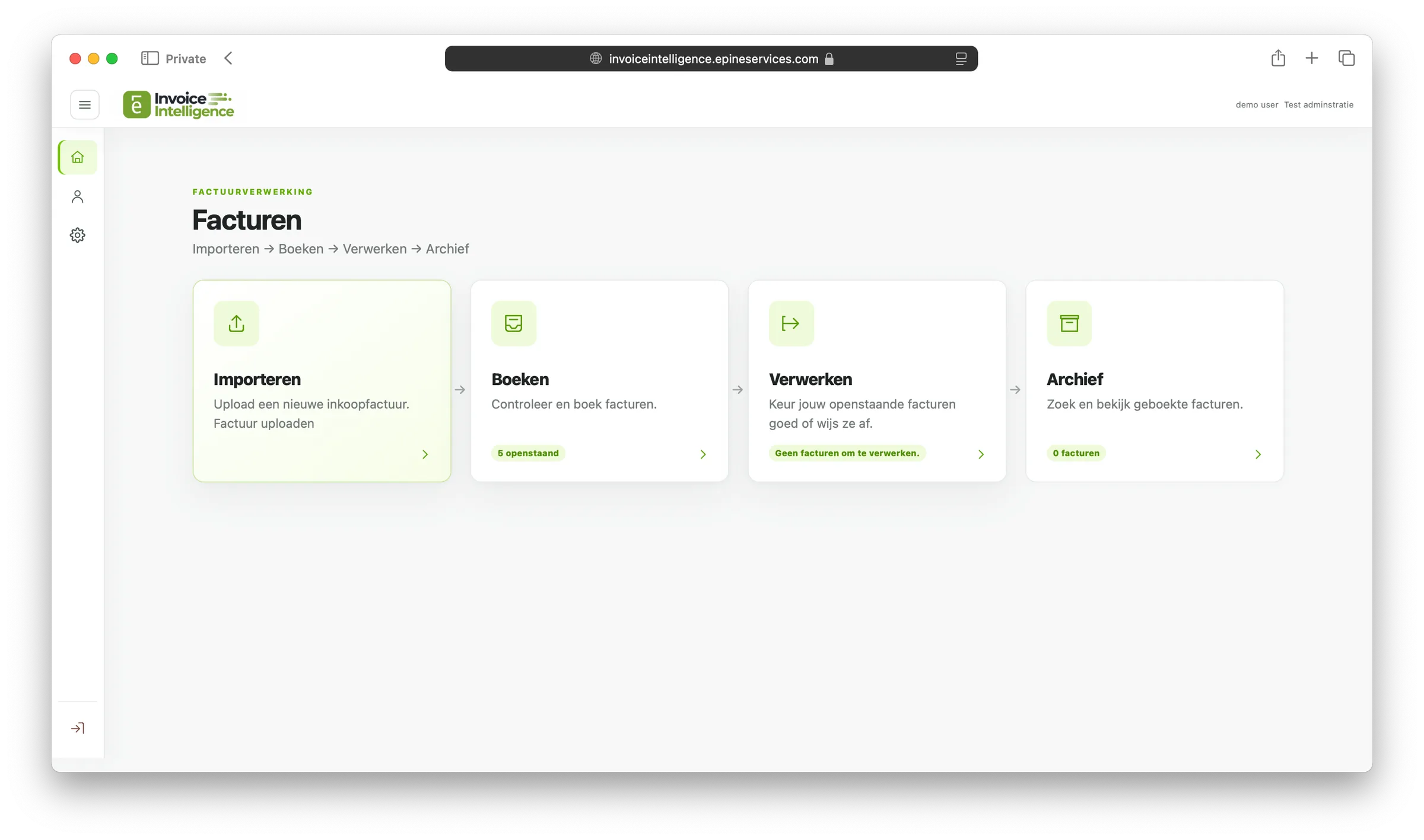Click 'Test adminstratie' in the header

(x=1319, y=105)
